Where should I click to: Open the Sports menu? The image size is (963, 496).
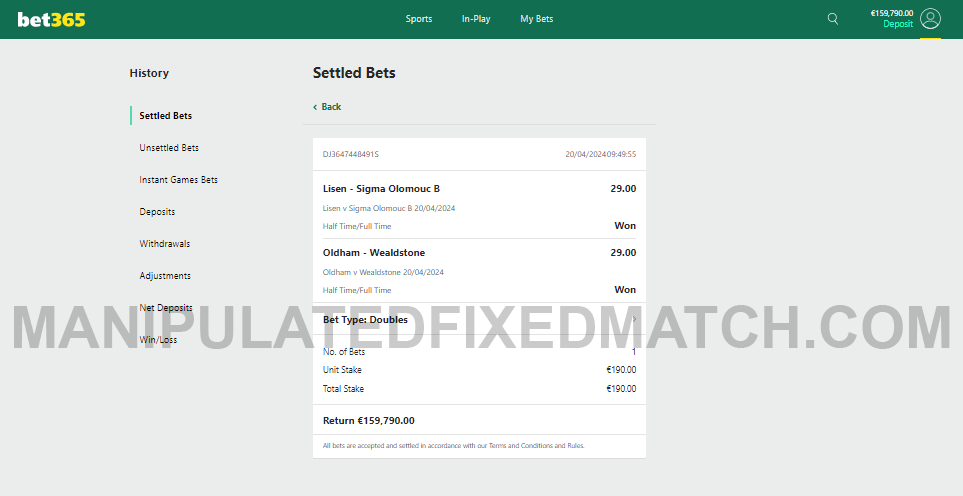point(419,19)
